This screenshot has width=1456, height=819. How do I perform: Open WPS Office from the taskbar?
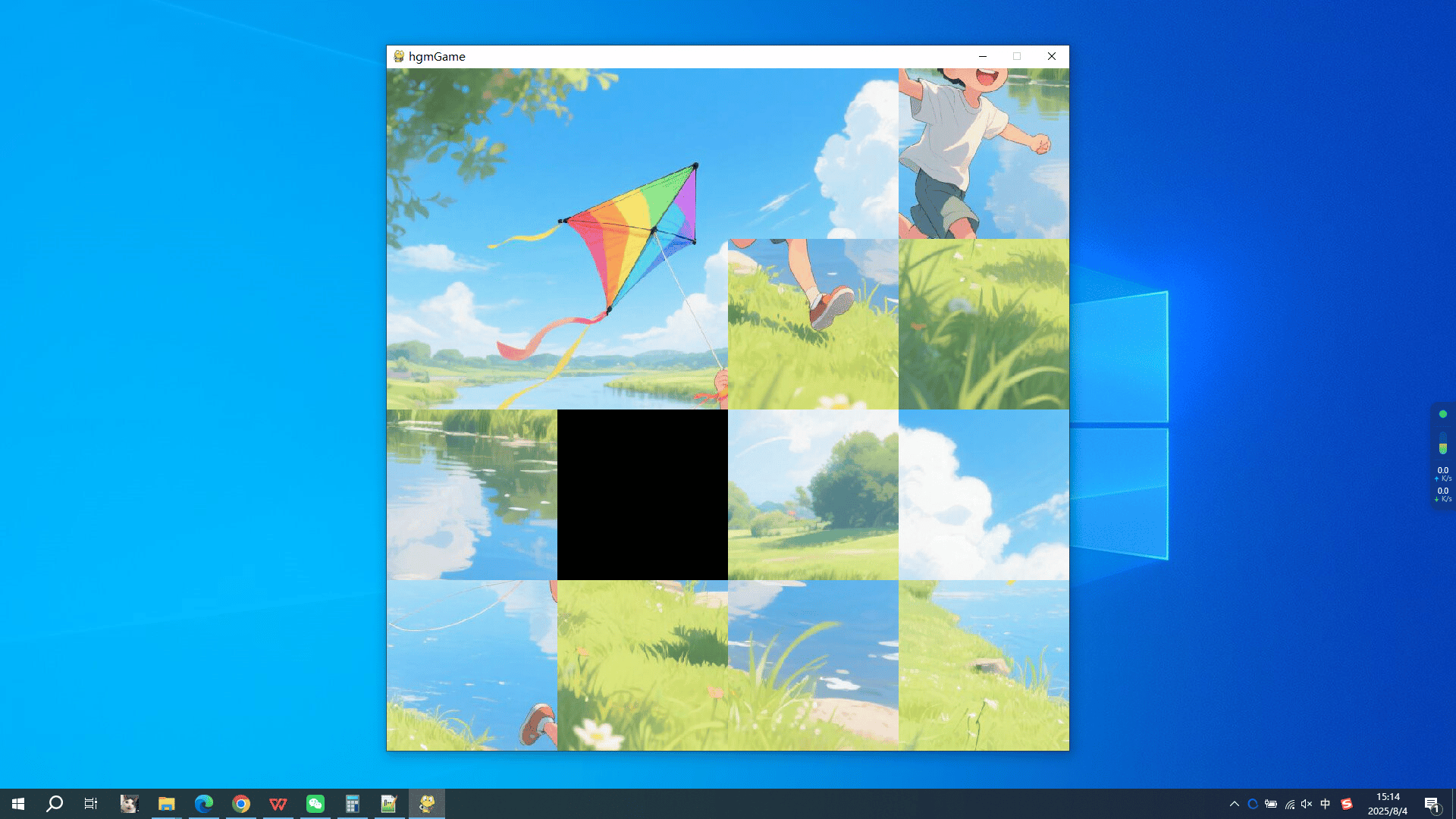point(278,803)
